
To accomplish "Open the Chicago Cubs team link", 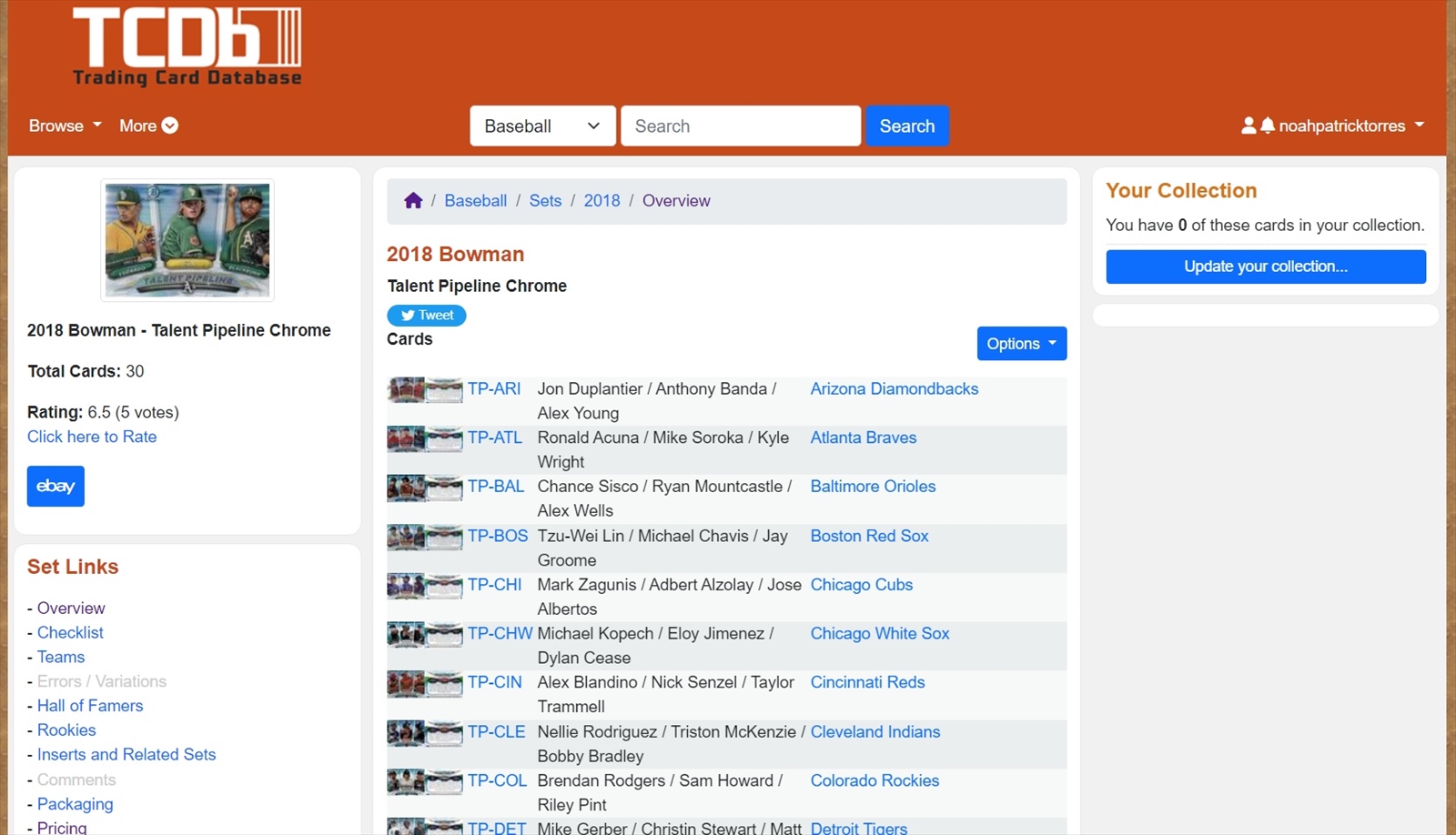I will click(x=862, y=585).
